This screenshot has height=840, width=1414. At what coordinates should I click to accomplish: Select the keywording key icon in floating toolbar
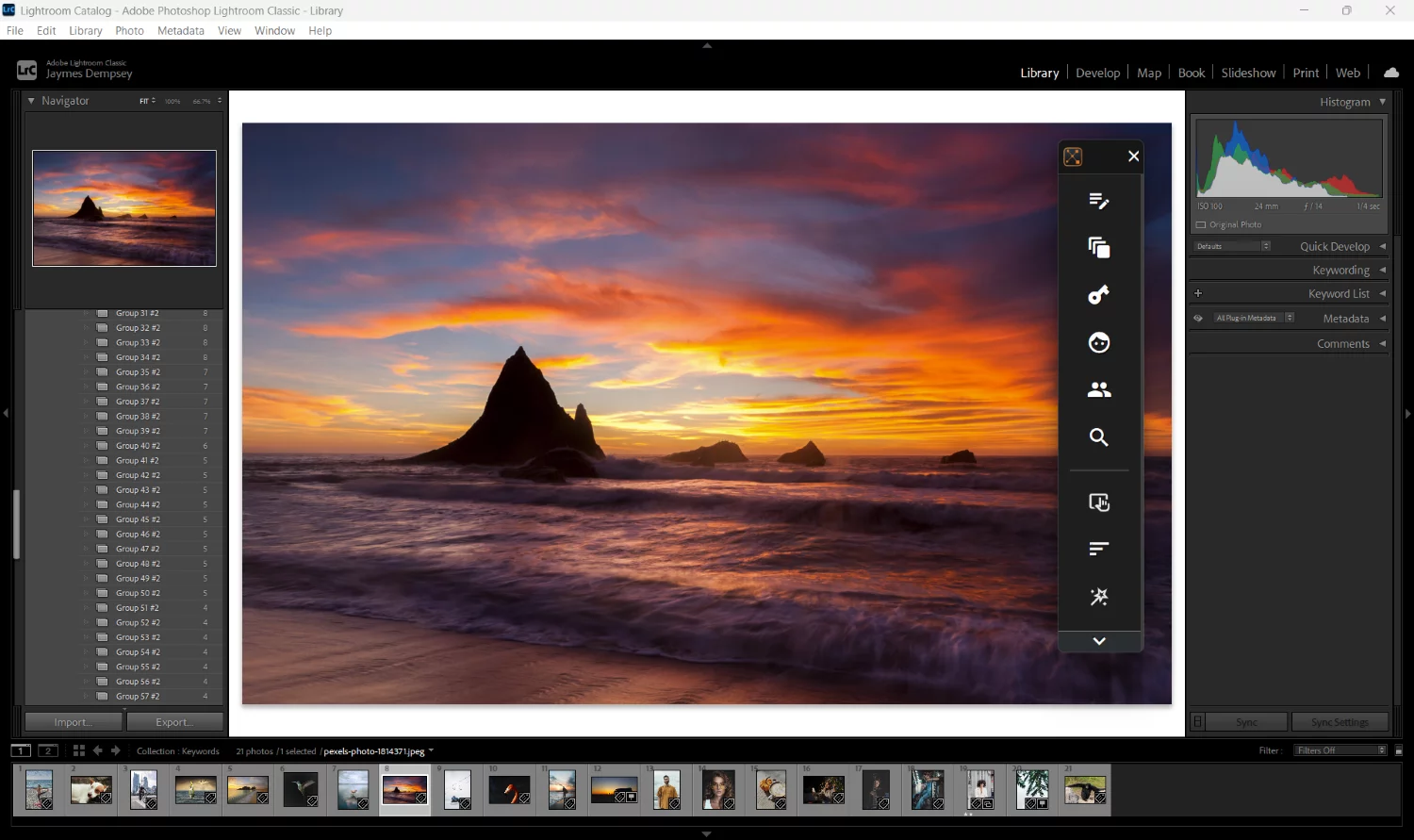(x=1098, y=294)
